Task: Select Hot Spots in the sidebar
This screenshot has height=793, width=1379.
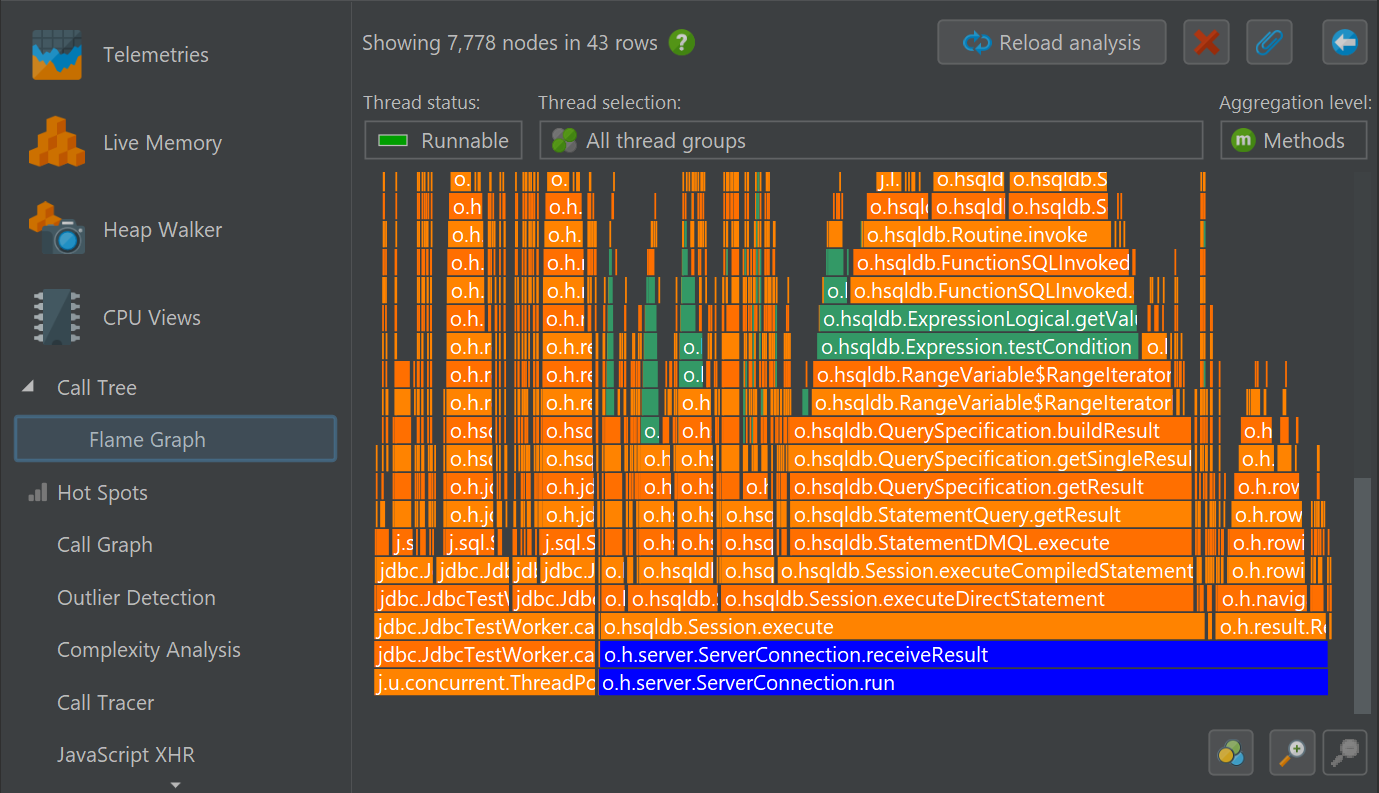Action: [x=102, y=493]
